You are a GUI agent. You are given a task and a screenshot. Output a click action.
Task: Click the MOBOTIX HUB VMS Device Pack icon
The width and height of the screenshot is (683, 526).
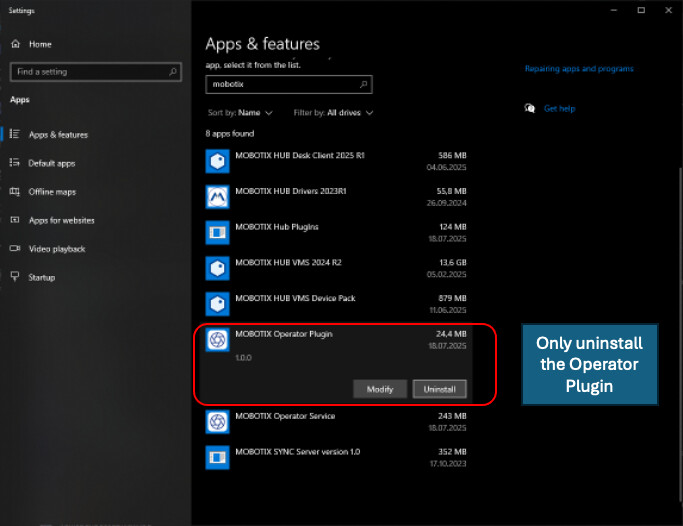(x=217, y=304)
